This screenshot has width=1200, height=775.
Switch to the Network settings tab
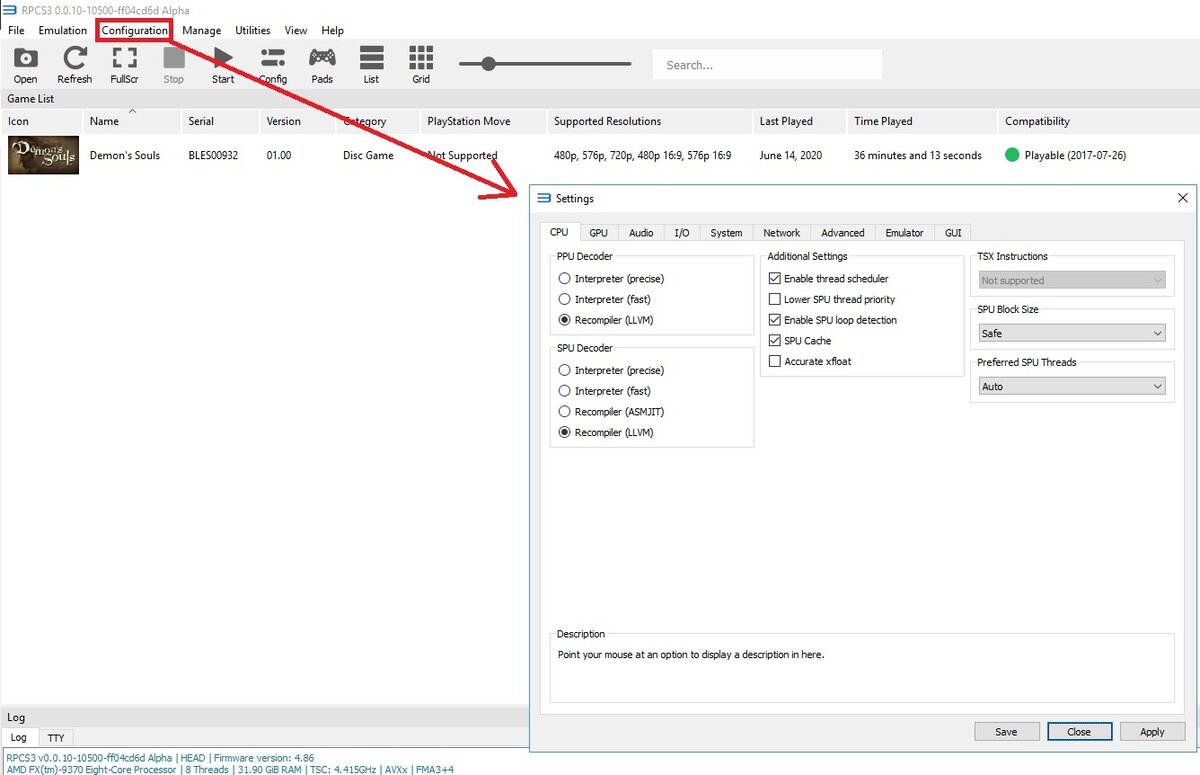pyautogui.click(x=782, y=232)
